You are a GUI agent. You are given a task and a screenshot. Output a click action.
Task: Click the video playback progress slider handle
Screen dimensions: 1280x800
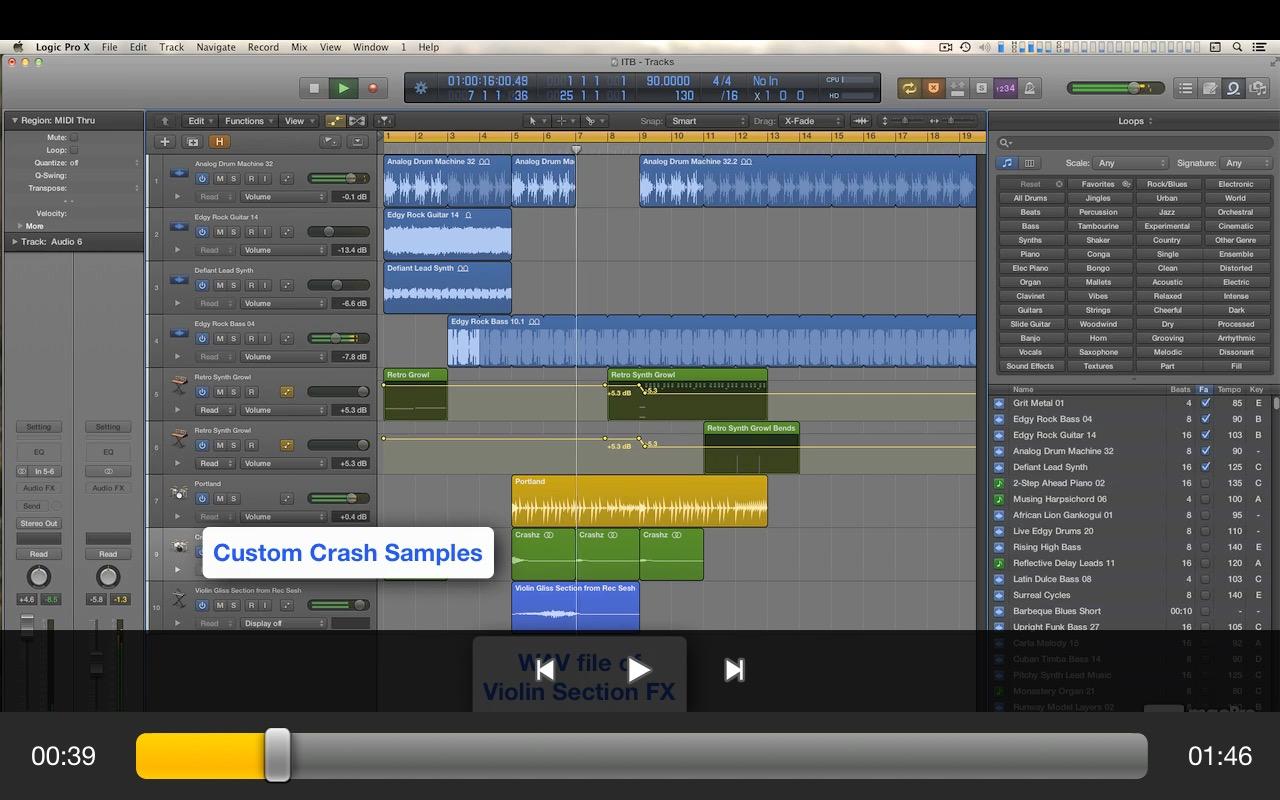[x=277, y=755]
